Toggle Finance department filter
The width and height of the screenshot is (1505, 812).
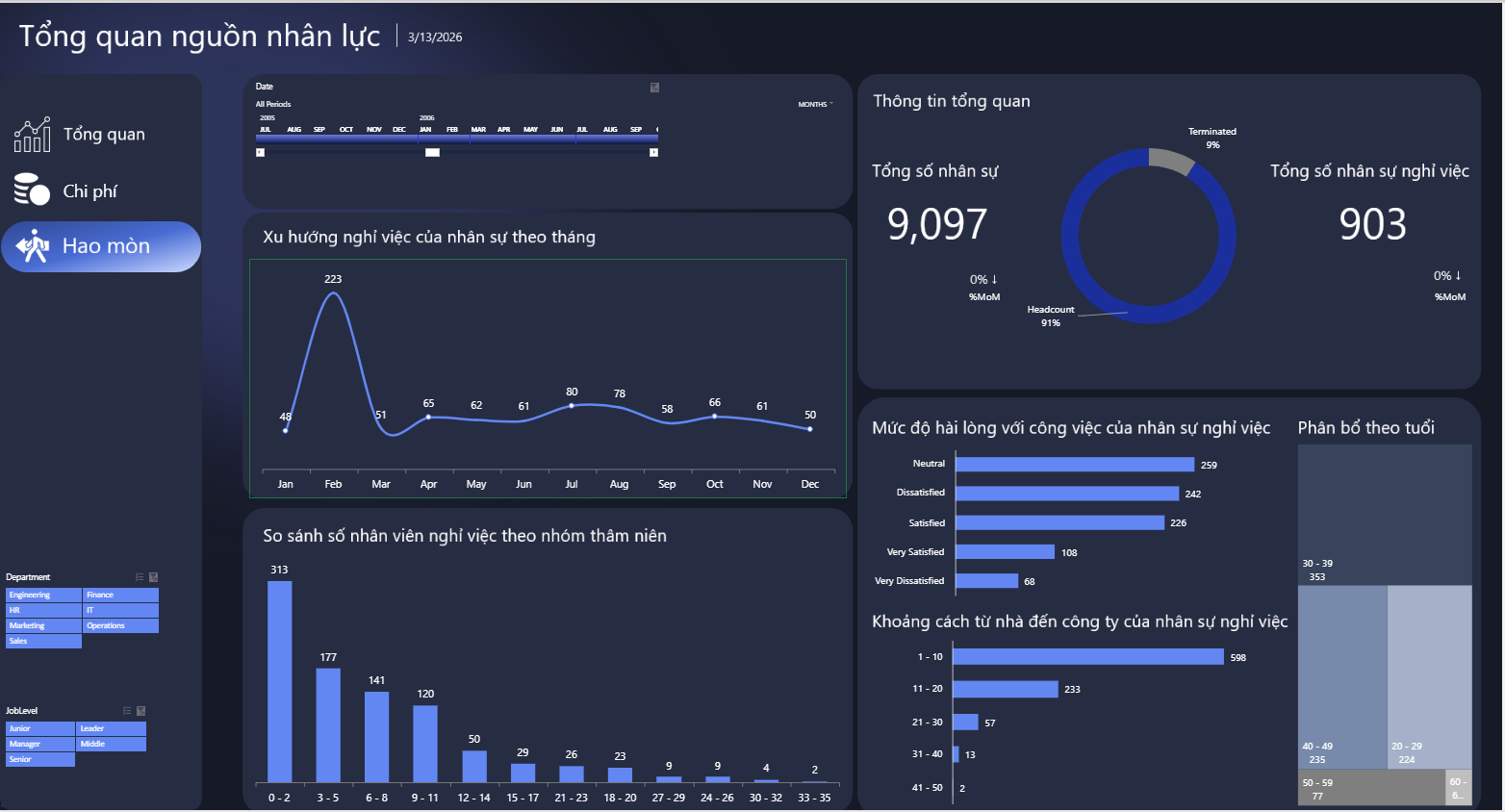120,596
